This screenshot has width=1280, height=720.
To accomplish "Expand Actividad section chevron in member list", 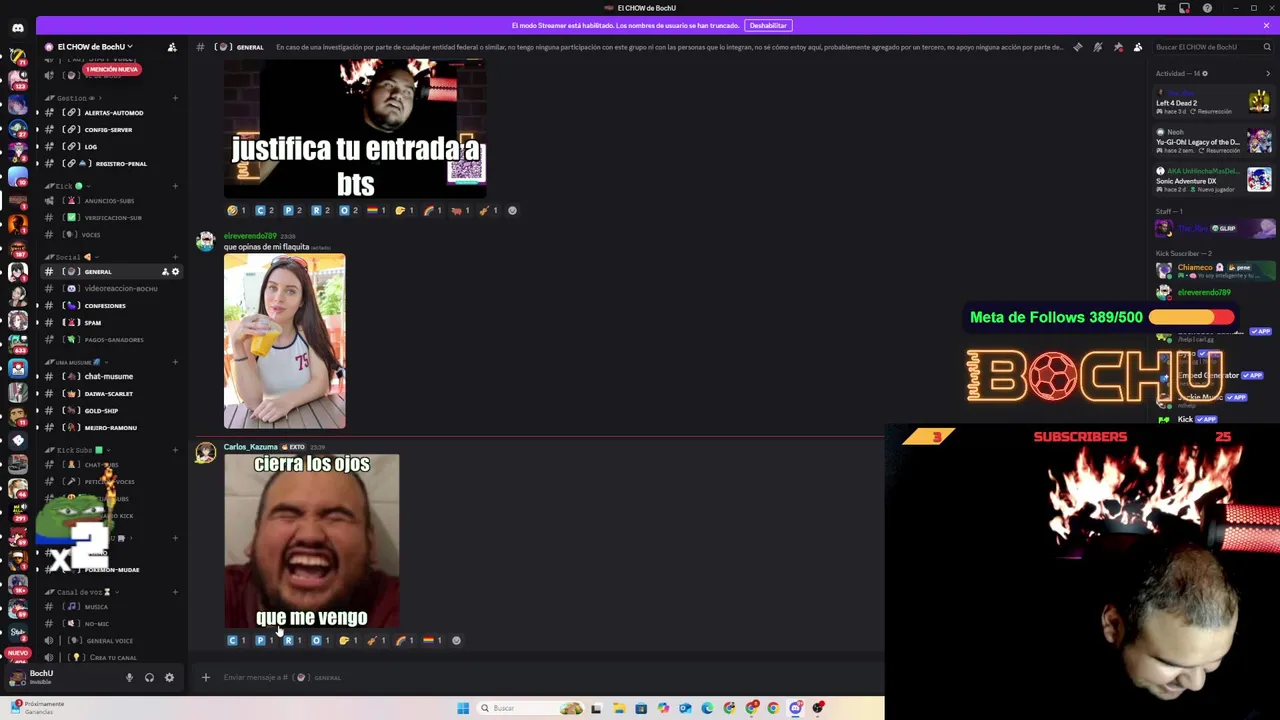I will (x=1268, y=73).
